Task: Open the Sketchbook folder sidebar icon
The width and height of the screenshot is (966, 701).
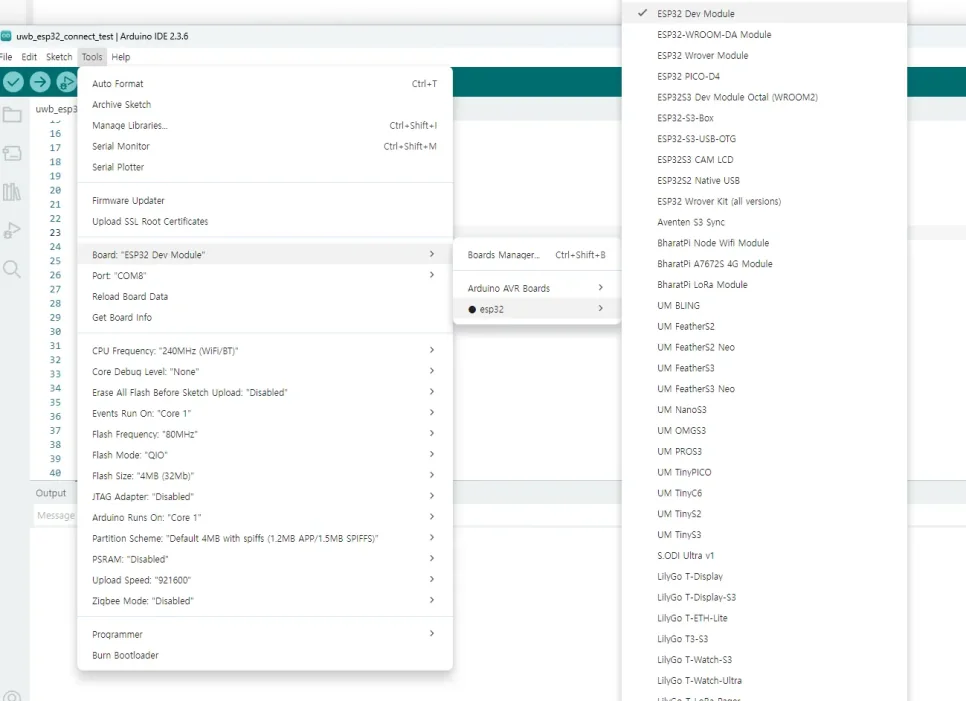Action: (12, 115)
